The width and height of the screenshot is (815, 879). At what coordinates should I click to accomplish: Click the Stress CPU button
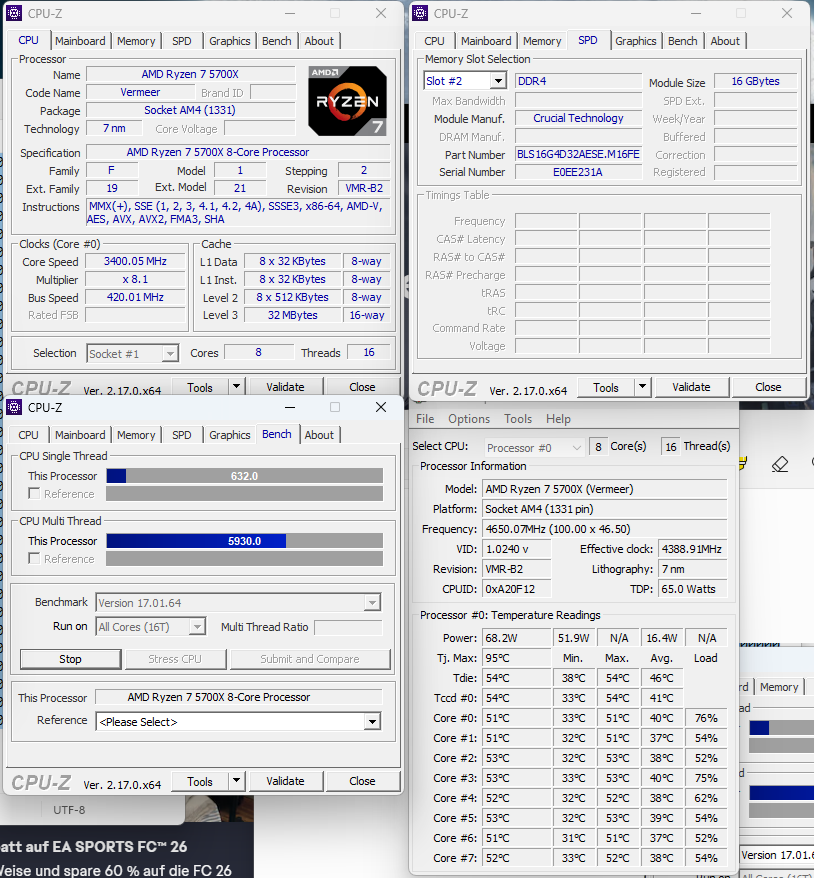click(175, 659)
